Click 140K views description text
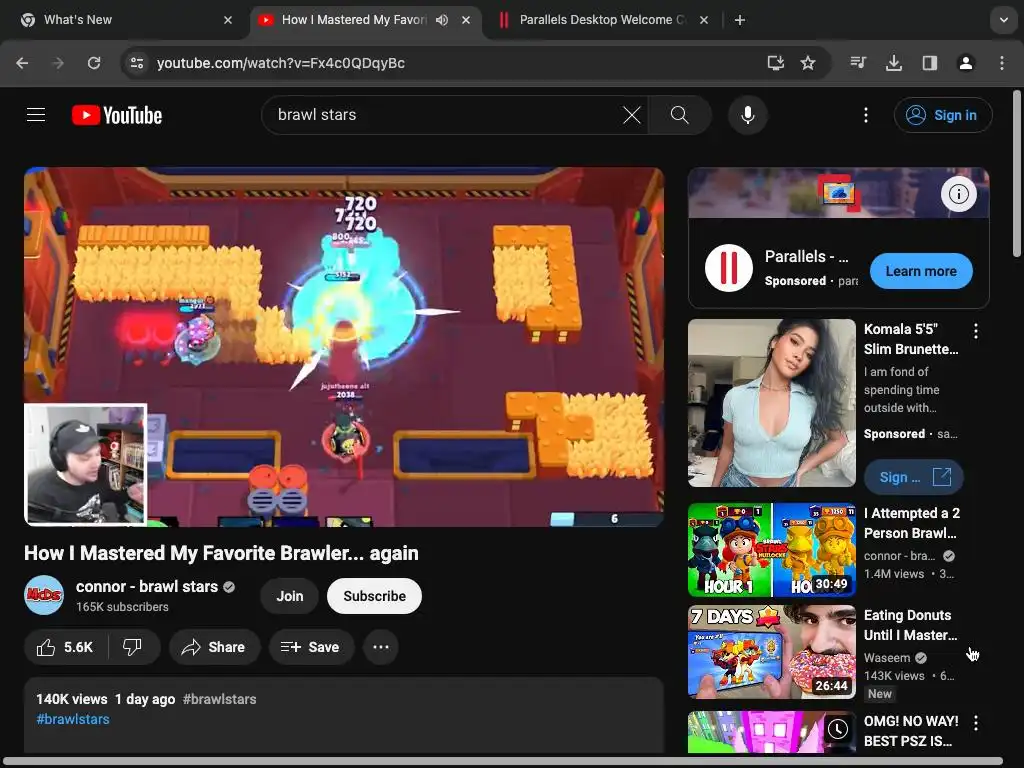 [72, 699]
